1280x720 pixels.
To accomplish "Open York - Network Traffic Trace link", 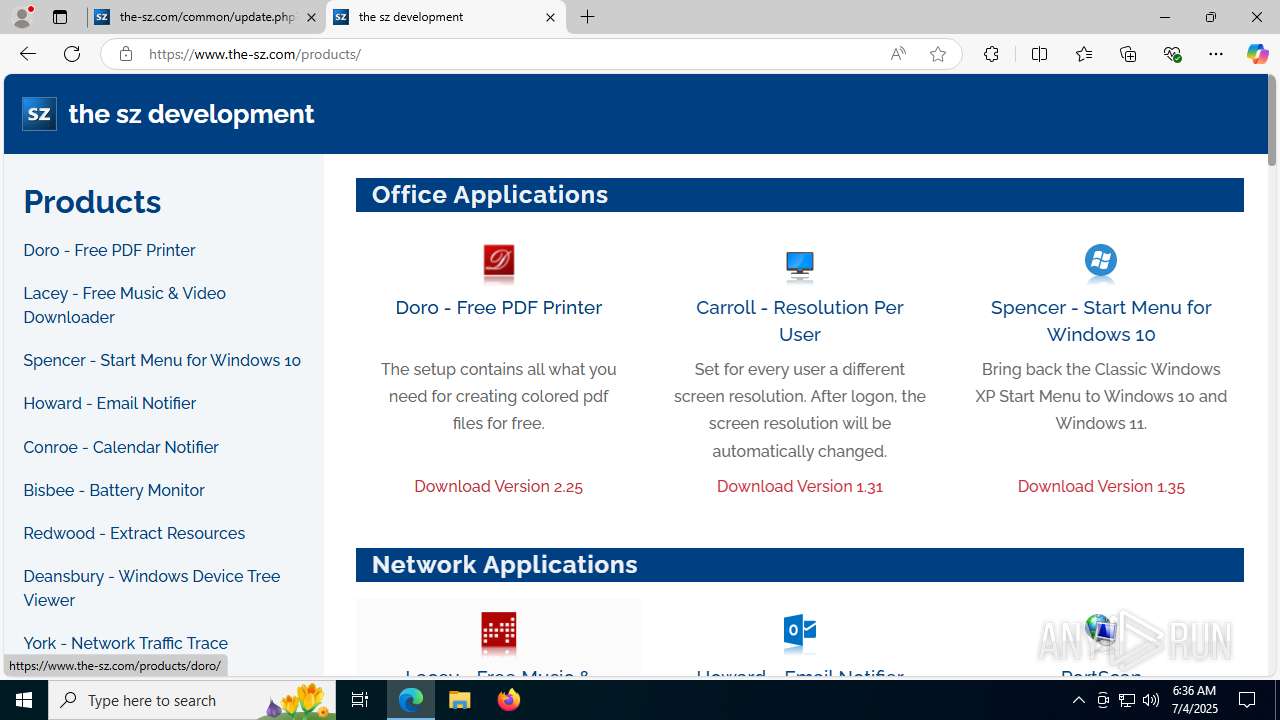I will coord(125,643).
